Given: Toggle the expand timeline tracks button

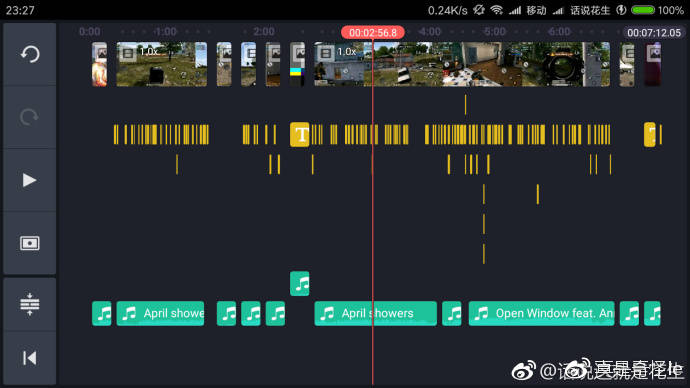Looking at the screenshot, I should pos(29,304).
